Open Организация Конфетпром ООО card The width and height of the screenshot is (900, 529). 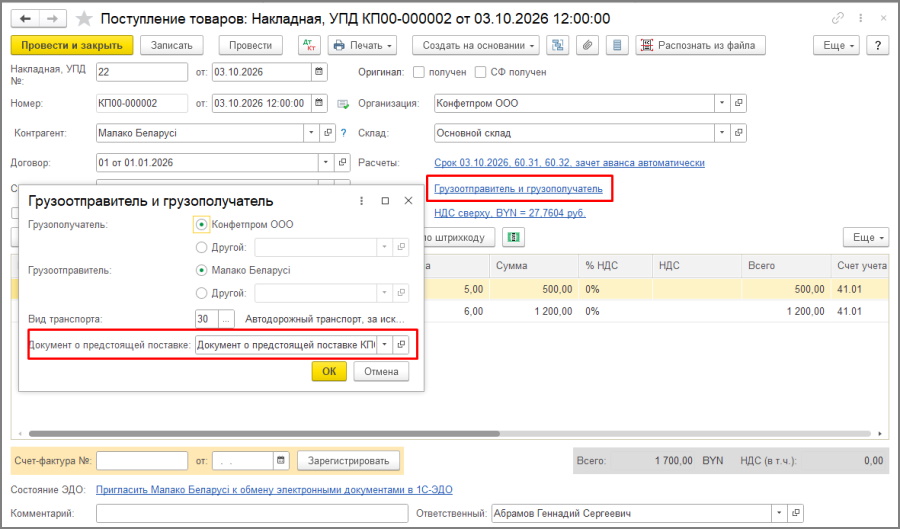pos(739,103)
